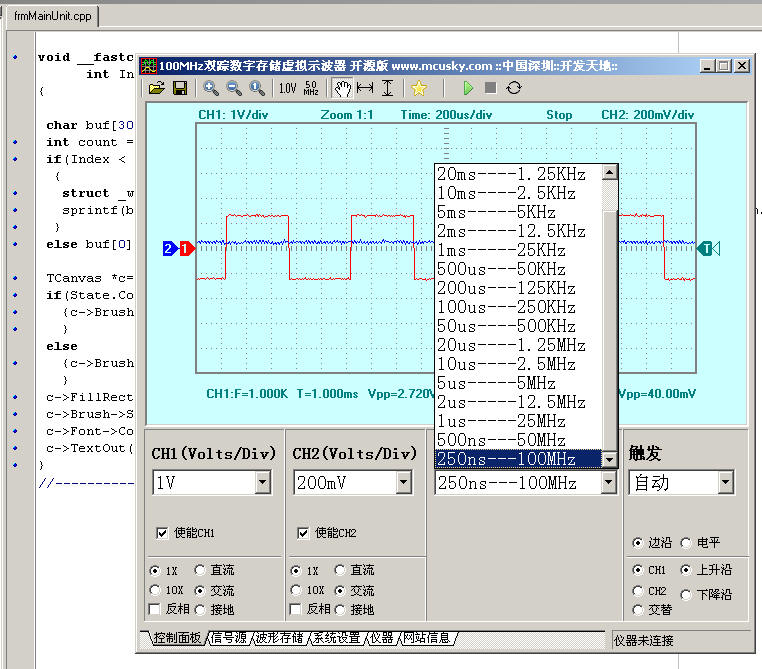Select 交替 alternate trigger source

[638, 610]
